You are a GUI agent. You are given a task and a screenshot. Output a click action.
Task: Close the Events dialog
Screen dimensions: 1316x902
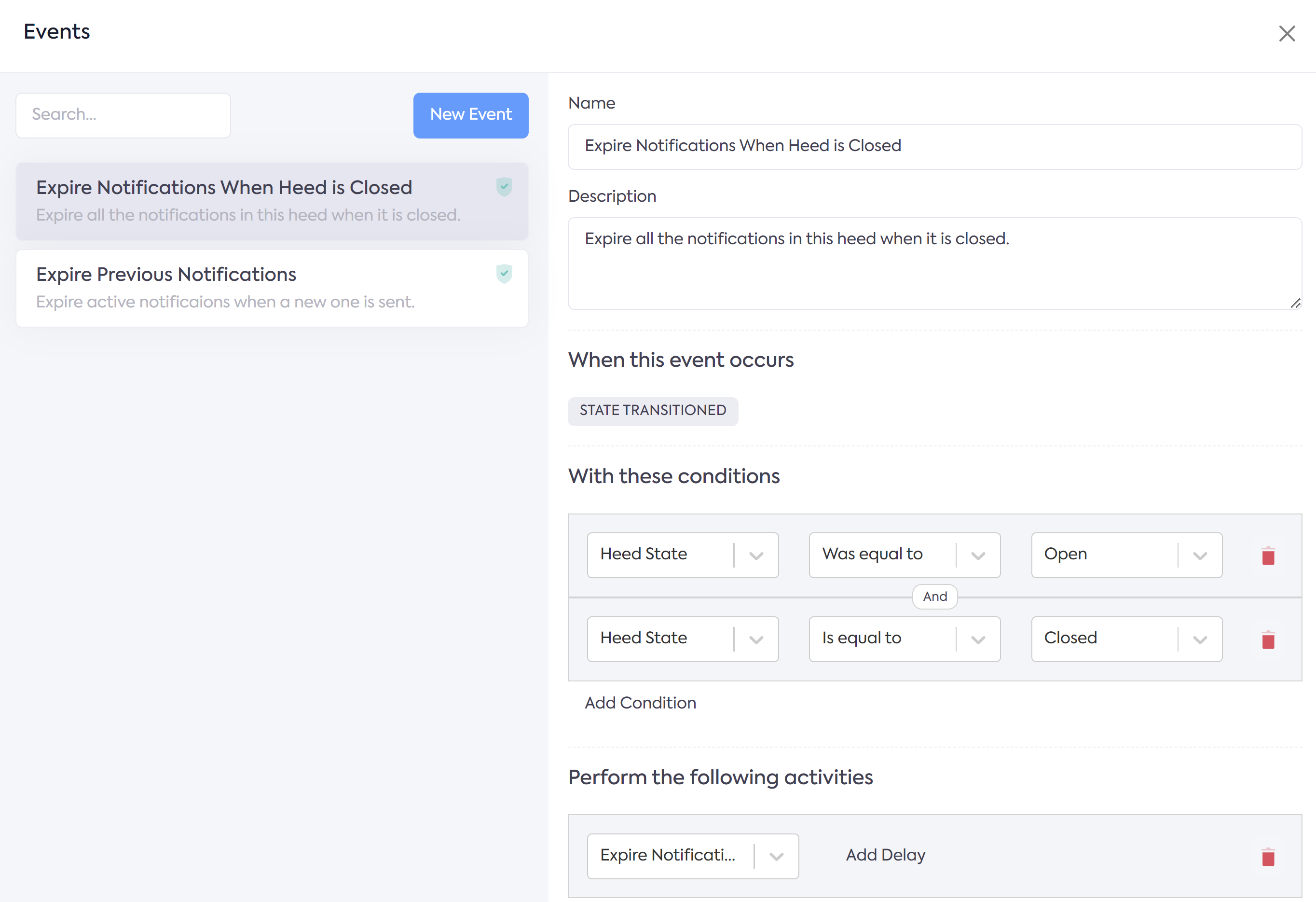pos(1287,33)
